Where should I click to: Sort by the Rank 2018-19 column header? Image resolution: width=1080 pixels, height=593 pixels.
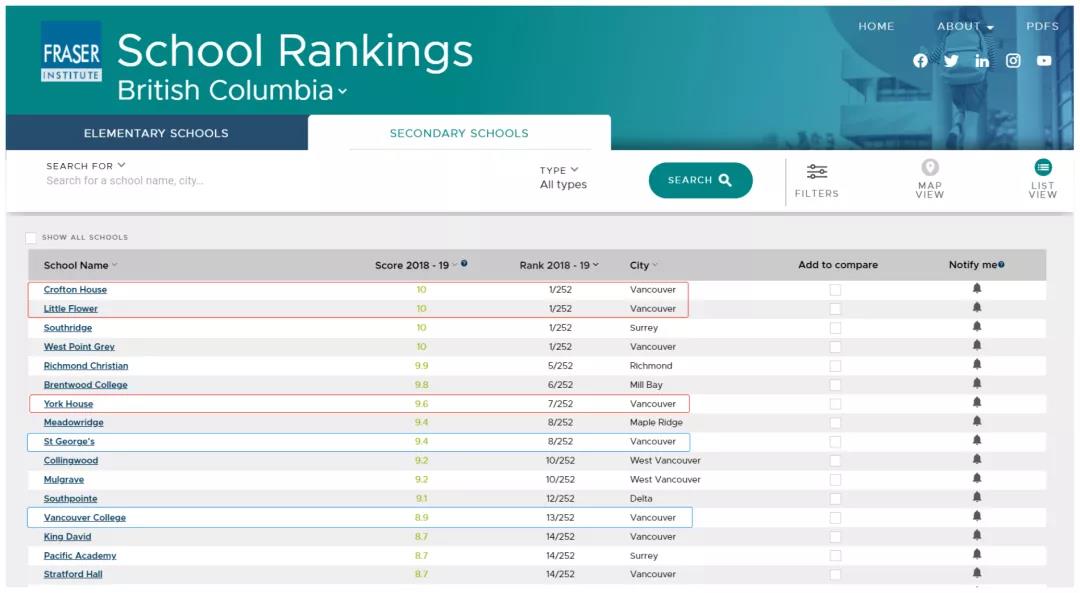pos(558,265)
